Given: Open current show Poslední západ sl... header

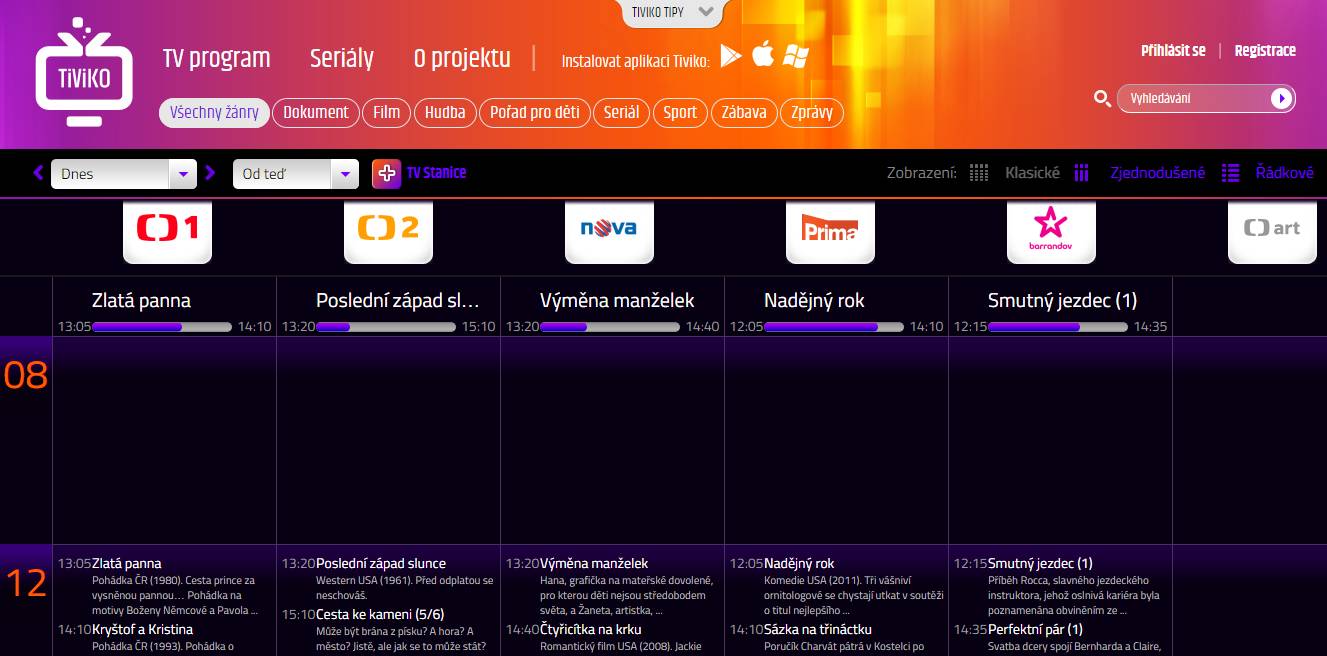Looking at the screenshot, I should point(398,300).
